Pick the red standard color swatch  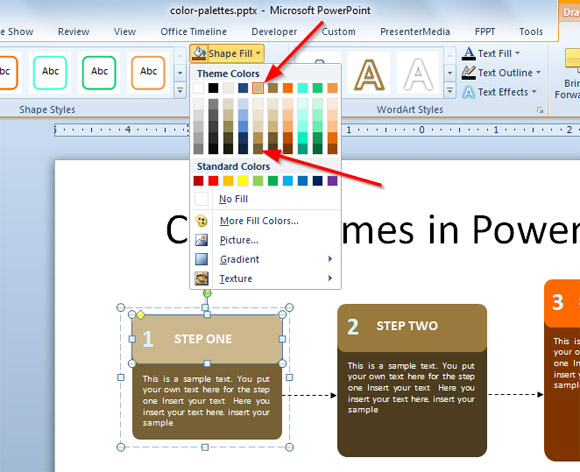click(x=213, y=181)
